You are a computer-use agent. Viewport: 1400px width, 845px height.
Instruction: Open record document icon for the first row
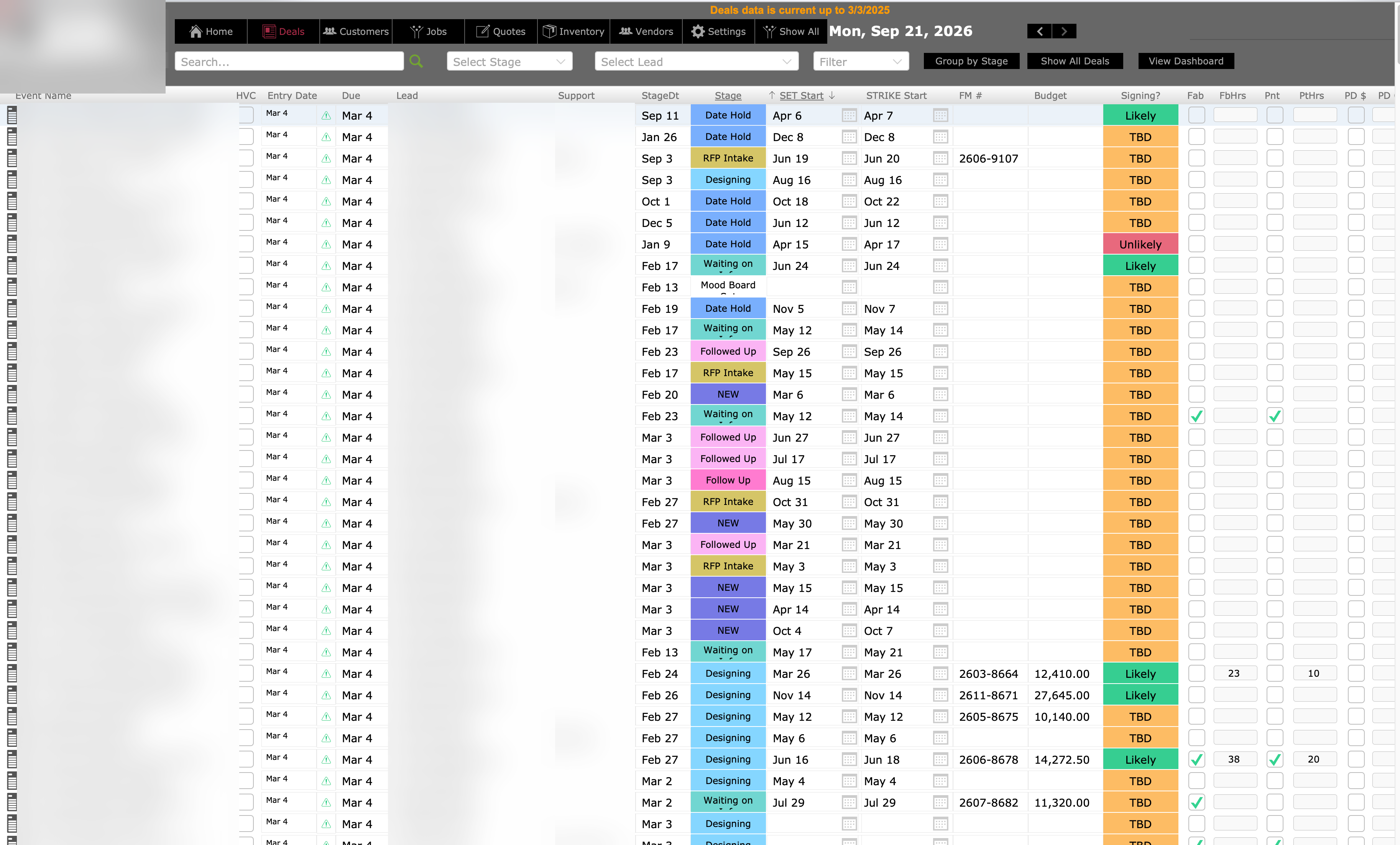12,115
